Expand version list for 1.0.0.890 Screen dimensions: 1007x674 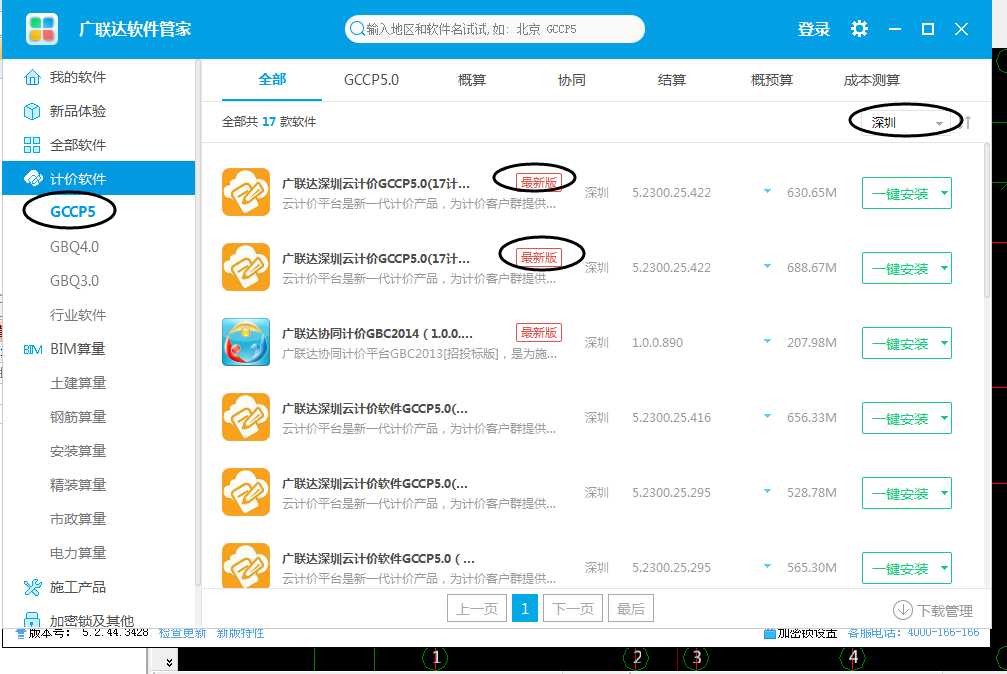click(767, 342)
